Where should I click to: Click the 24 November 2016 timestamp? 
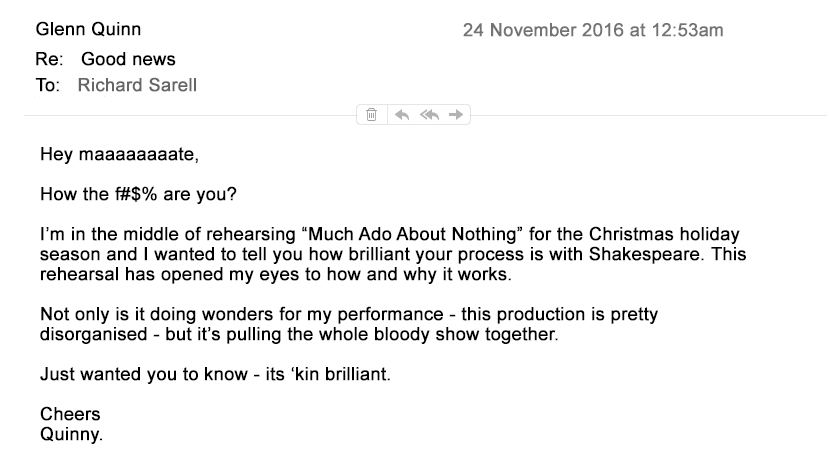[593, 30]
